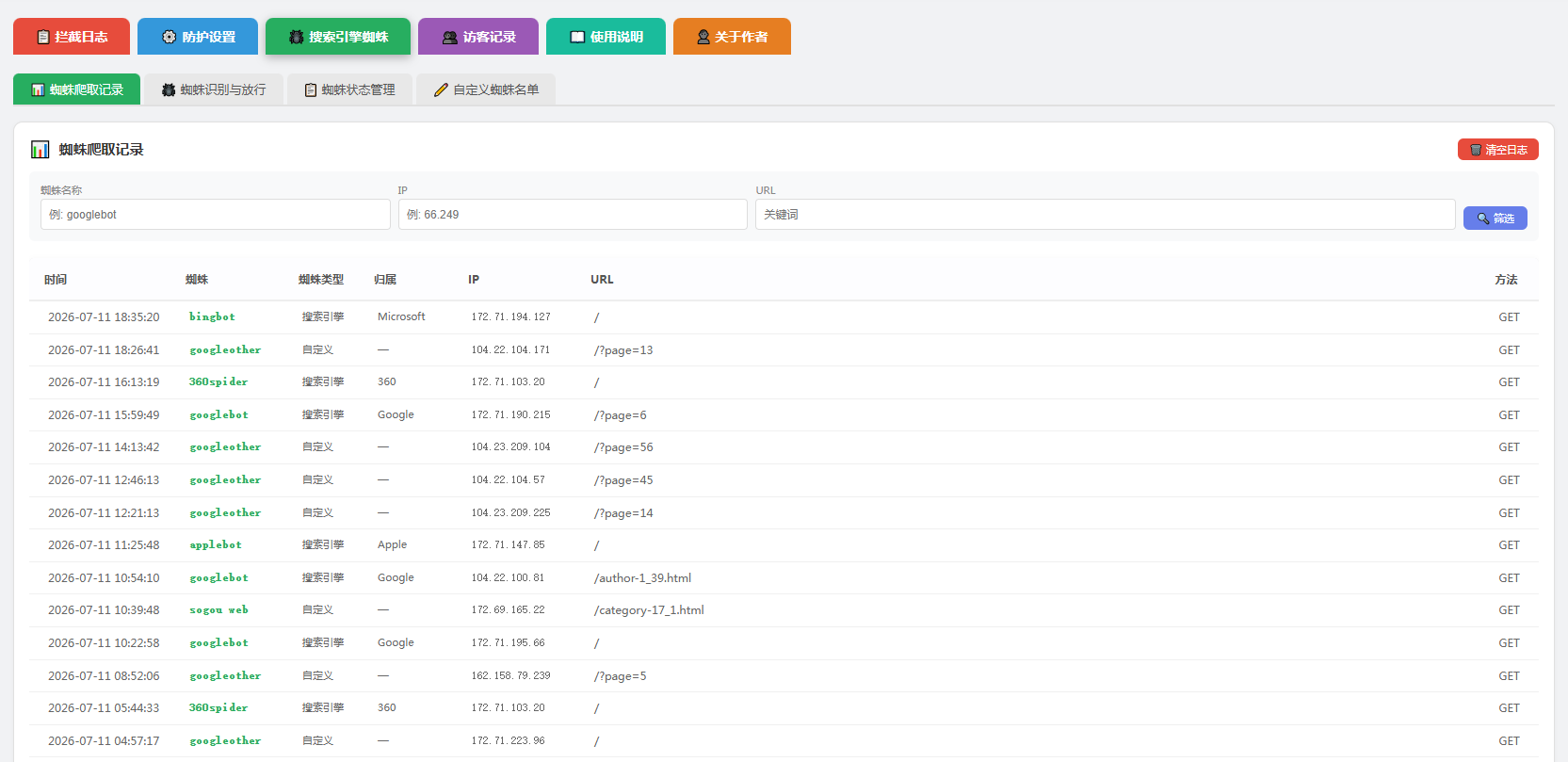The image size is (1568, 762).
Task: Select IP 162.158.79.239
Action: pyautogui.click(x=511, y=675)
